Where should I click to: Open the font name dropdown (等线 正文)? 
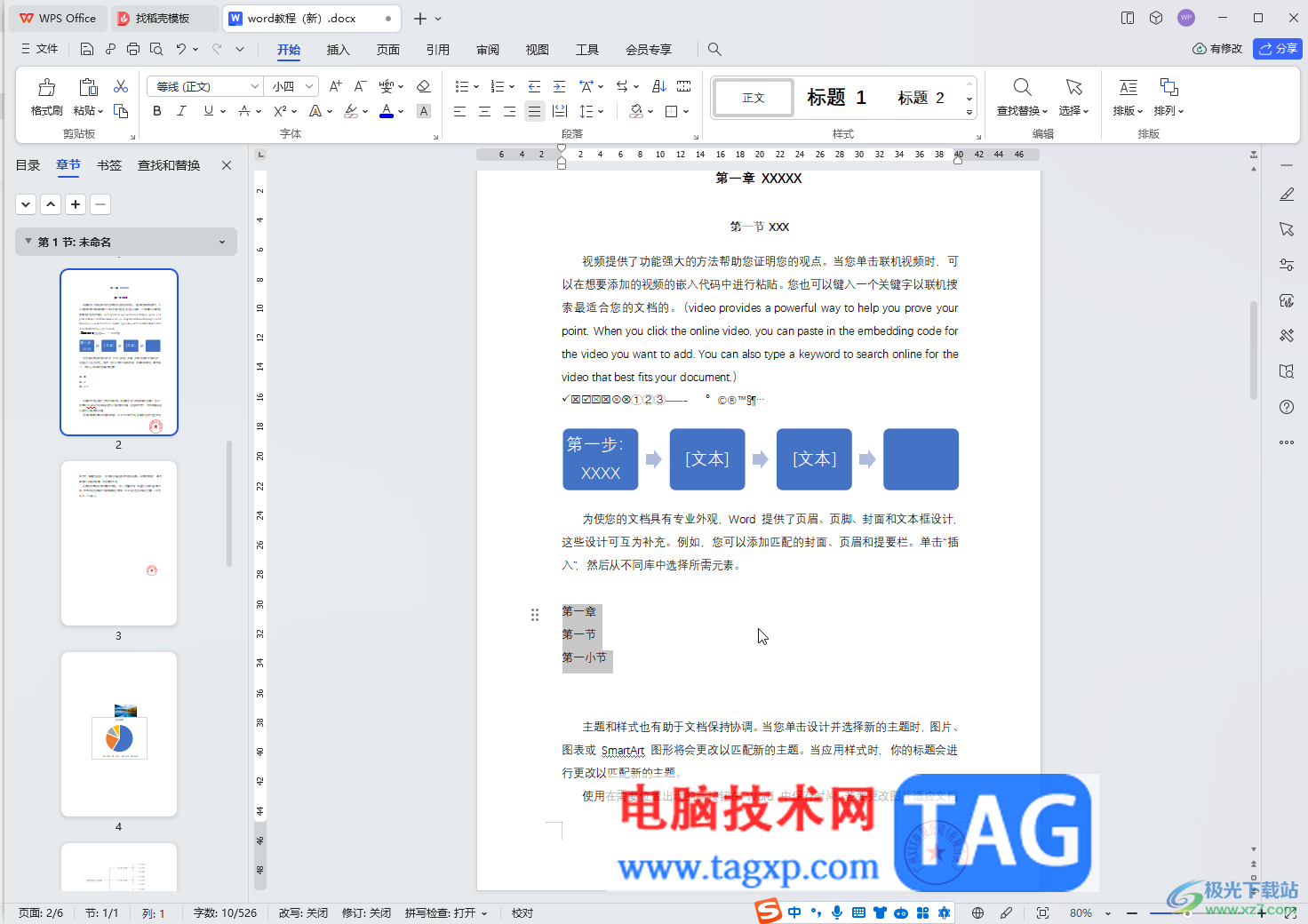point(255,86)
